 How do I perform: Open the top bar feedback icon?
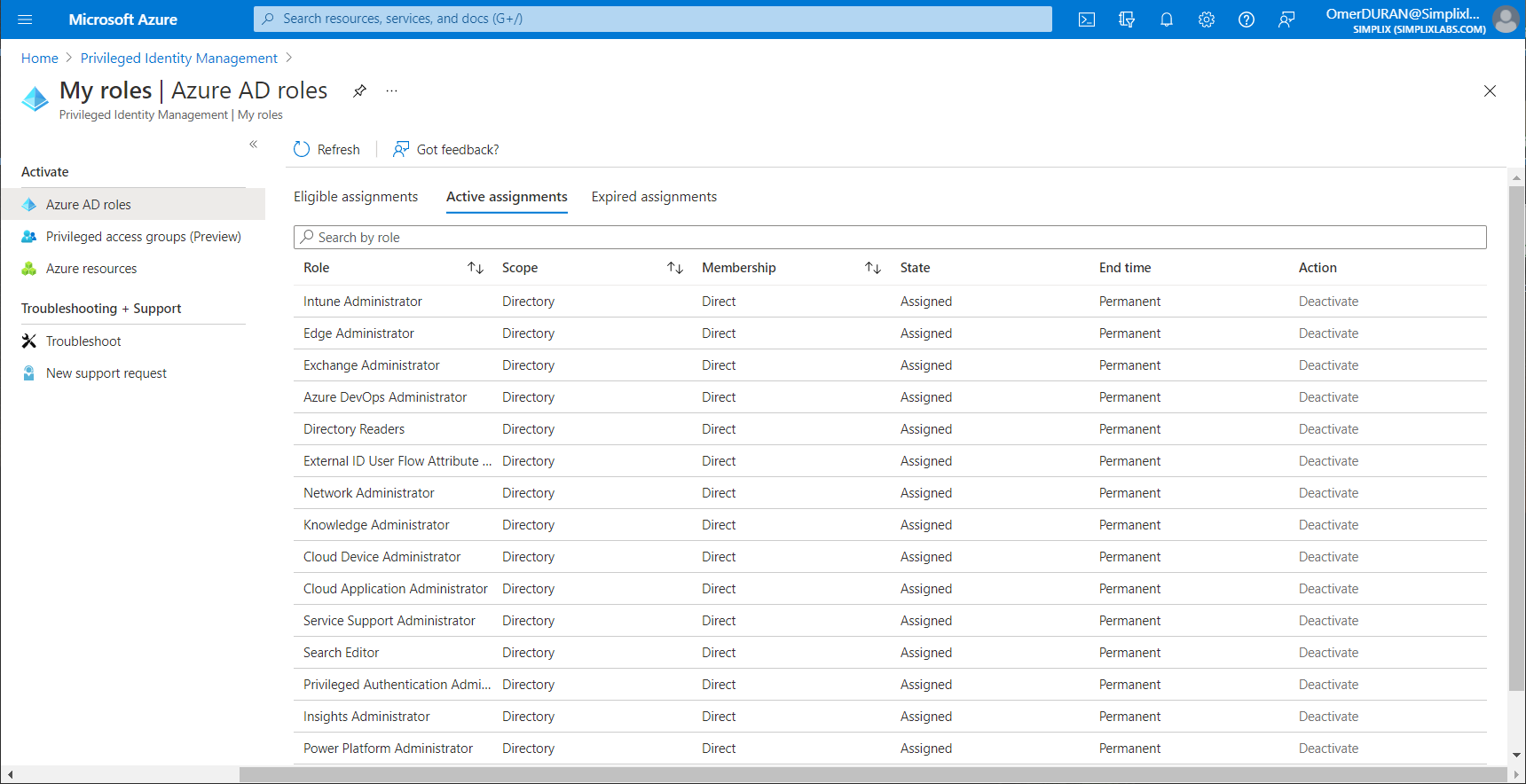coord(1286,20)
